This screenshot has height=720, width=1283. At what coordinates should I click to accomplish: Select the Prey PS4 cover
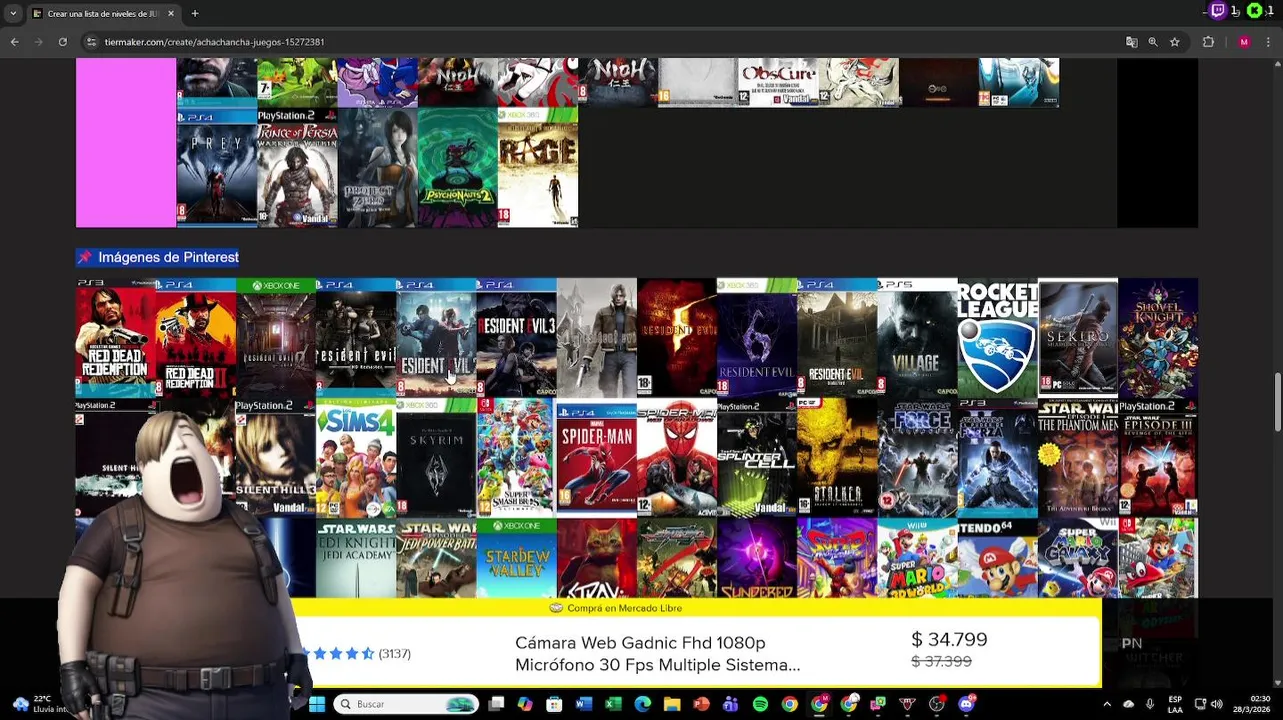(216, 167)
